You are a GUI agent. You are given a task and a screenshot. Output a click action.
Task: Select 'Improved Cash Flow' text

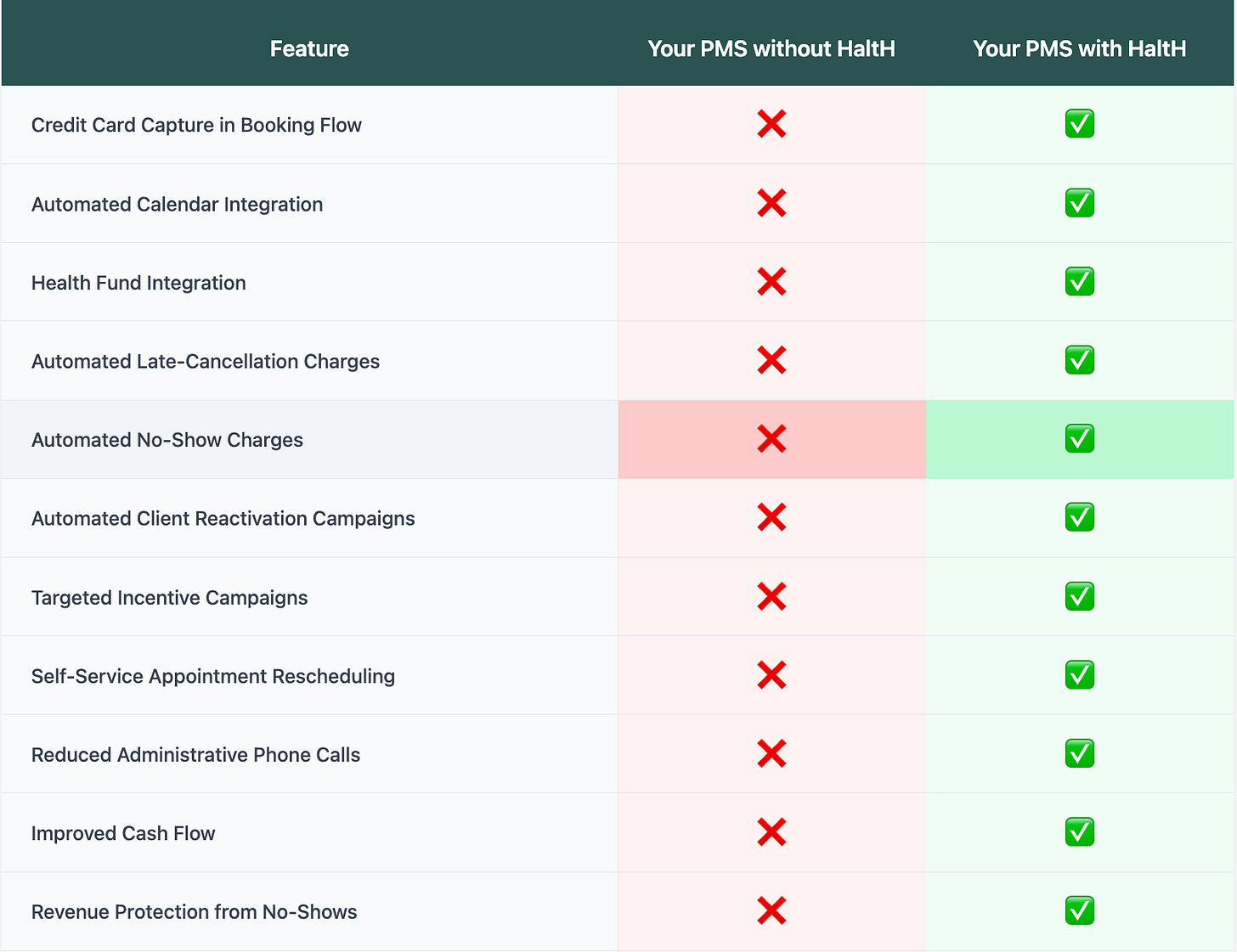coord(123,833)
